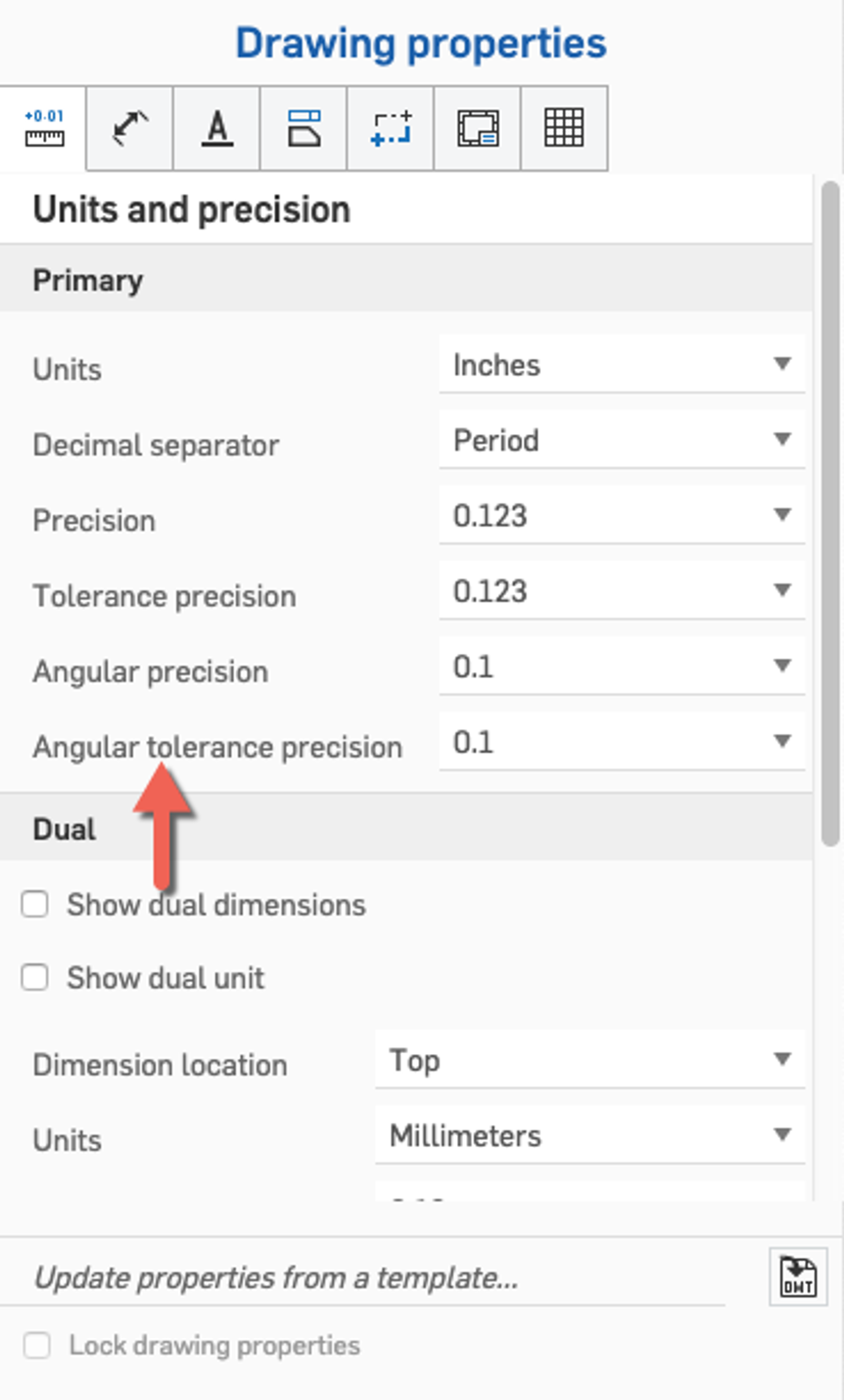Open the Sheet format properties tab icon
The width and height of the screenshot is (844, 1400).
click(x=478, y=128)
